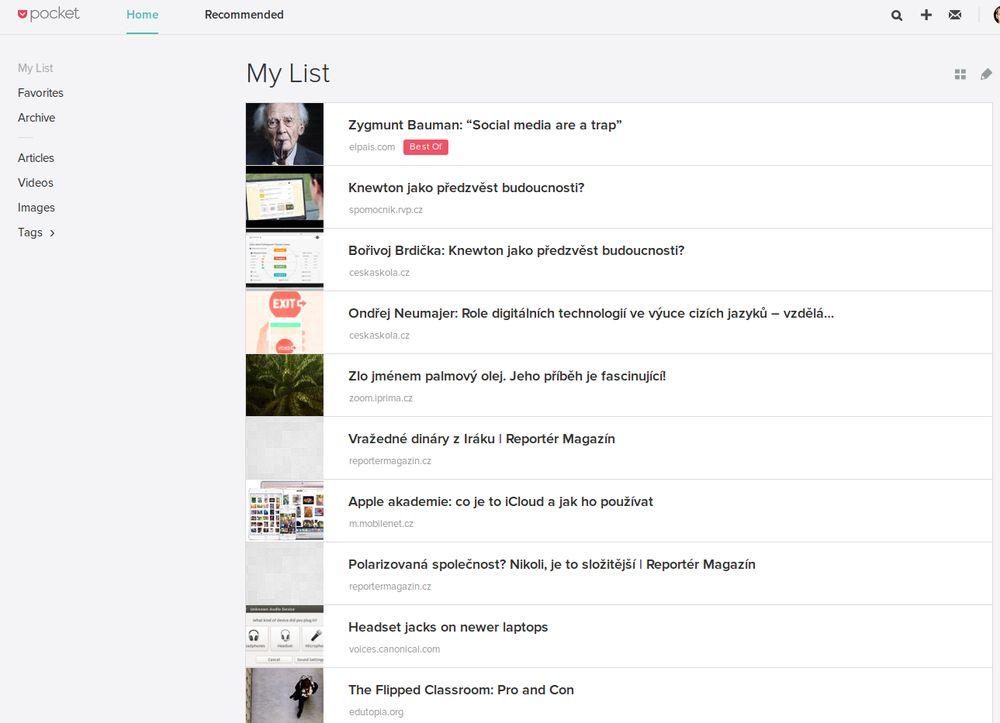This screenshot has width=1000, height=723.
Task: Open Zygmunt Bauman social media article
Action: (485, 125)
